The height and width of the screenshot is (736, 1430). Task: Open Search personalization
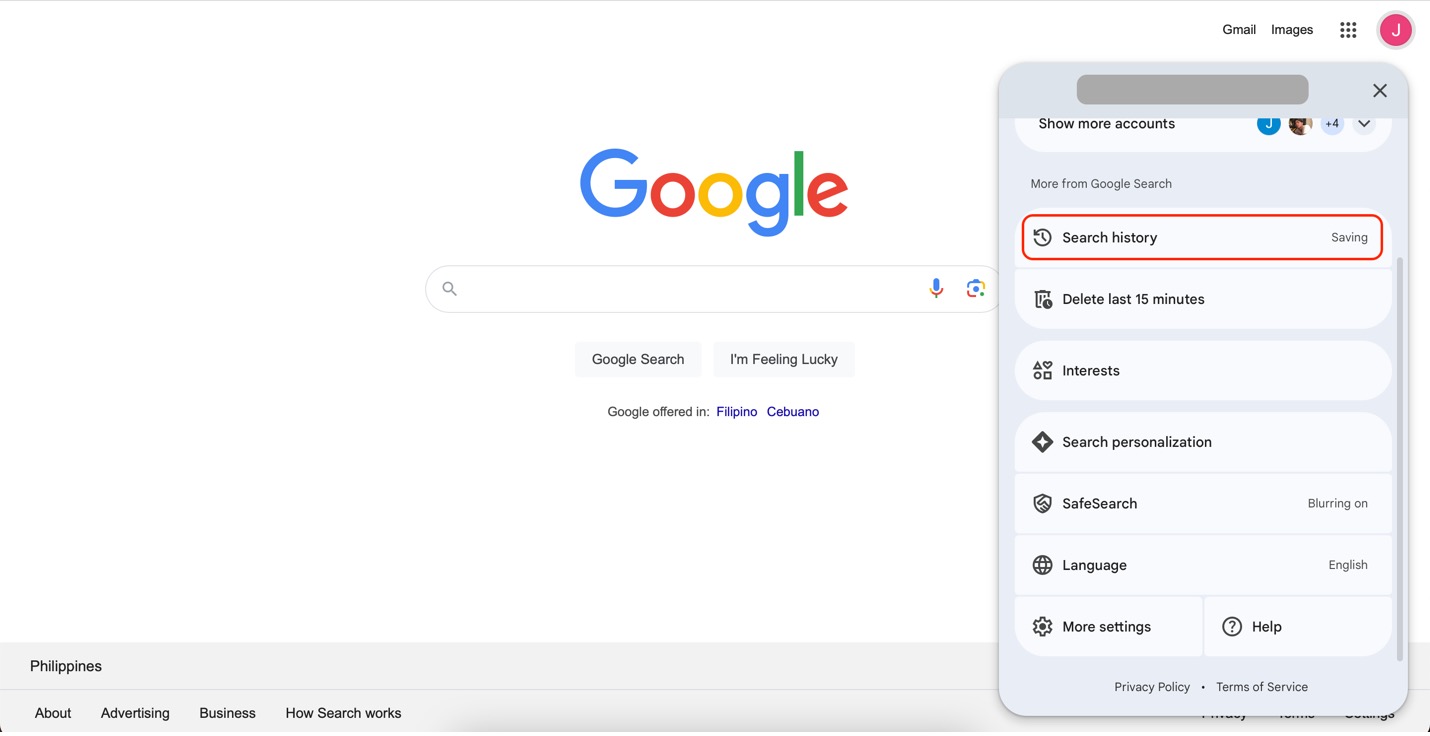point(1202,442)
